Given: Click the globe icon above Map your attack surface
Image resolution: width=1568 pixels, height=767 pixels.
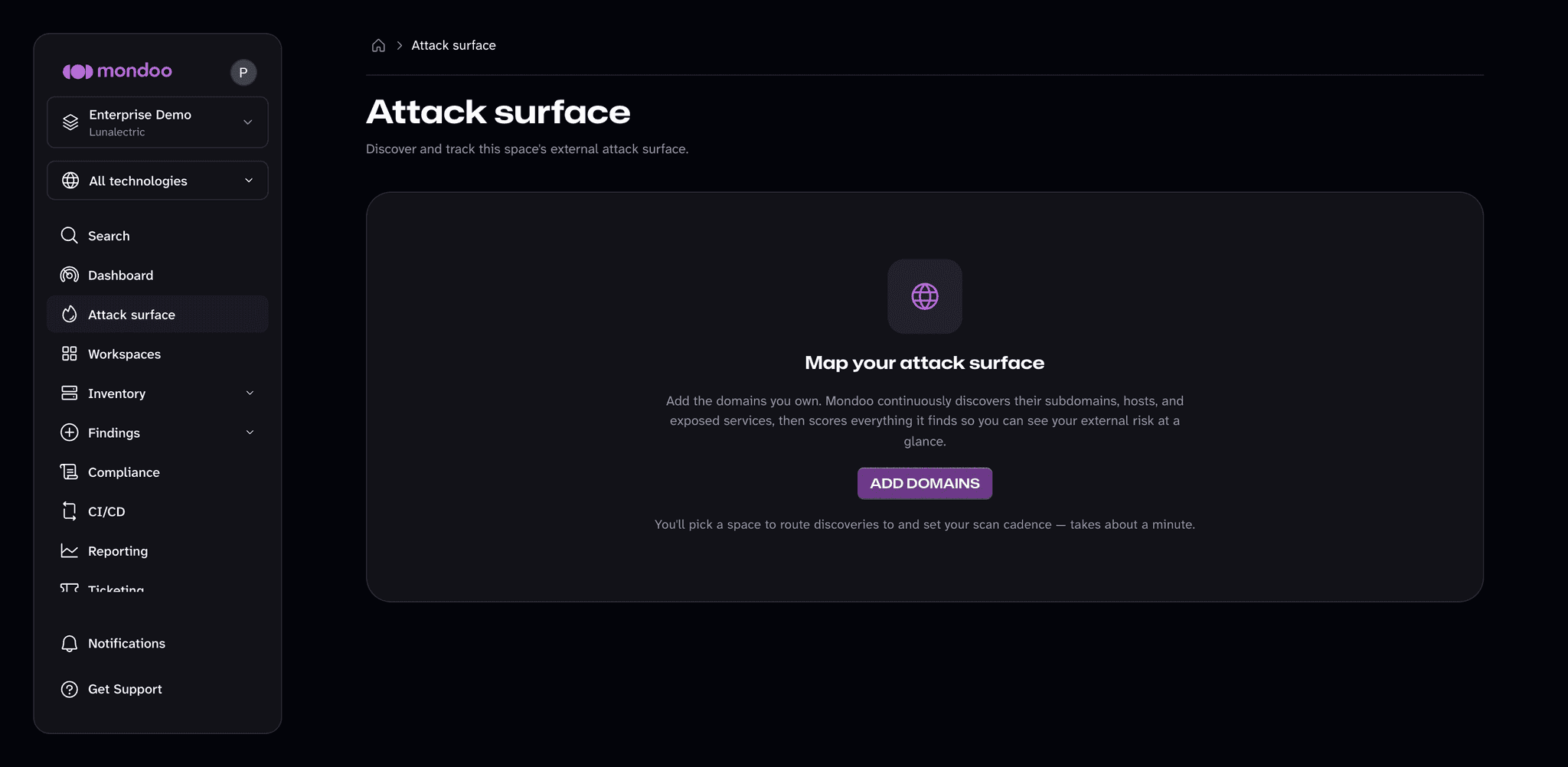Looking at the screenshot, I should click(x=925, y=296).
